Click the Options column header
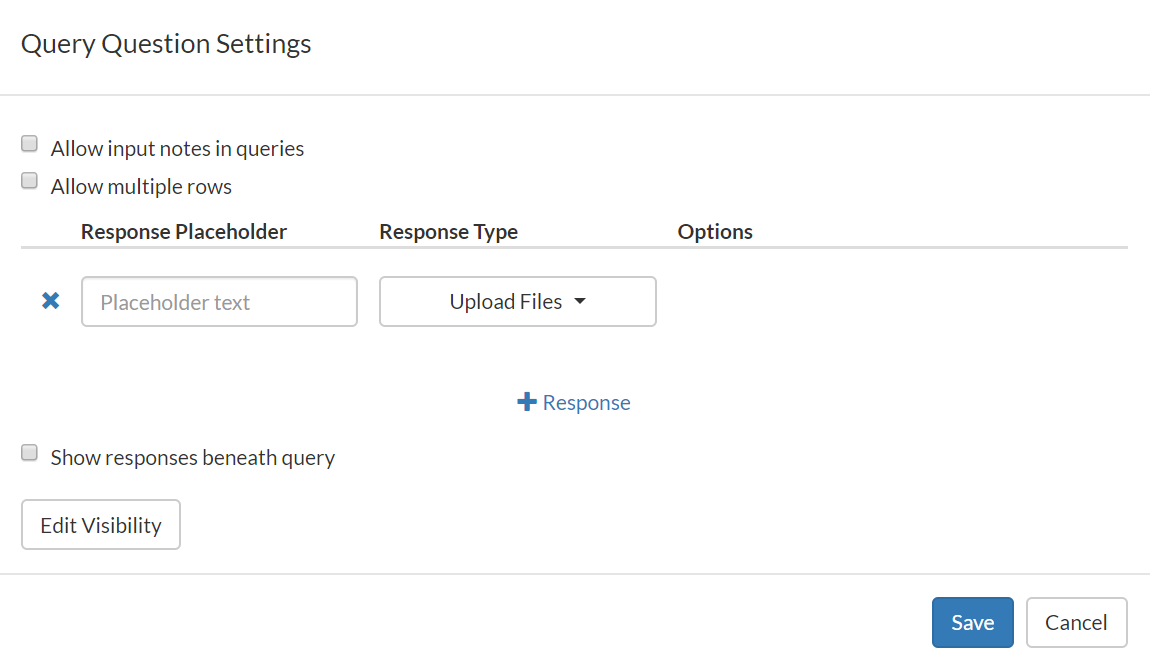The height and width of the screenshot is (664, 1157). tap(715, 231)
